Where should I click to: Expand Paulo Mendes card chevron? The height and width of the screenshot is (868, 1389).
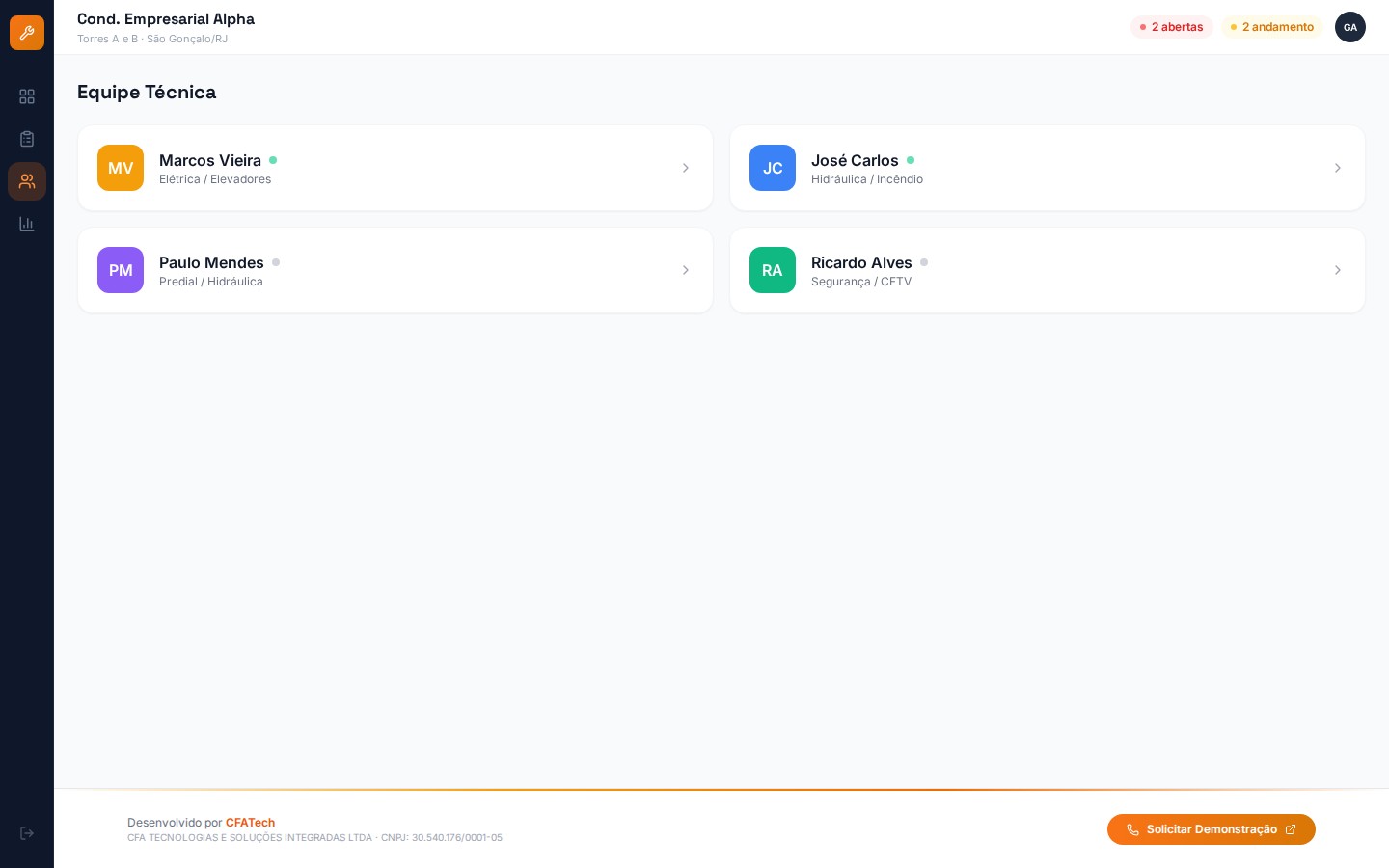click(x=686, y=270)
